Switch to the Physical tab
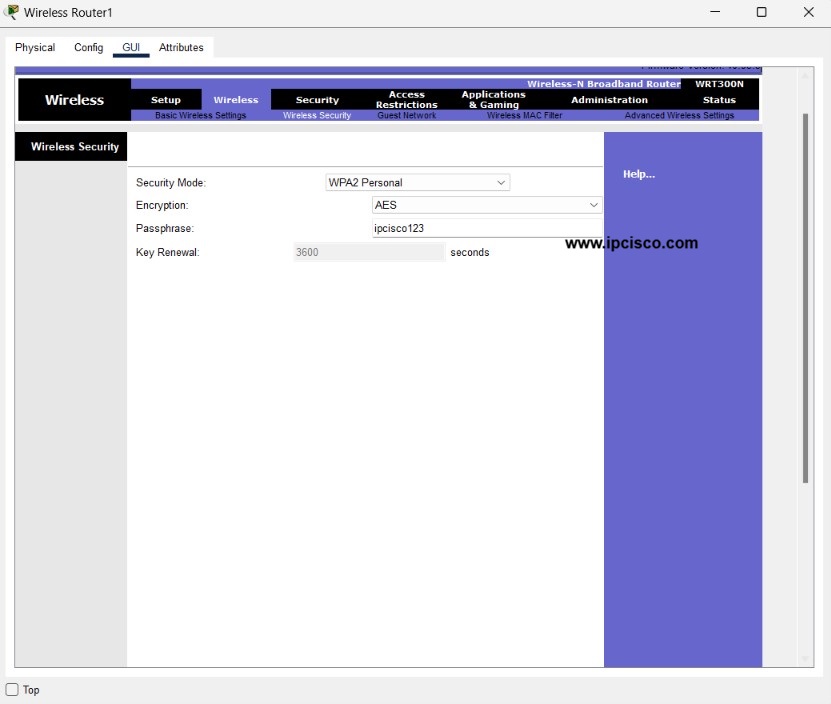831x704 pixels. 35,47
